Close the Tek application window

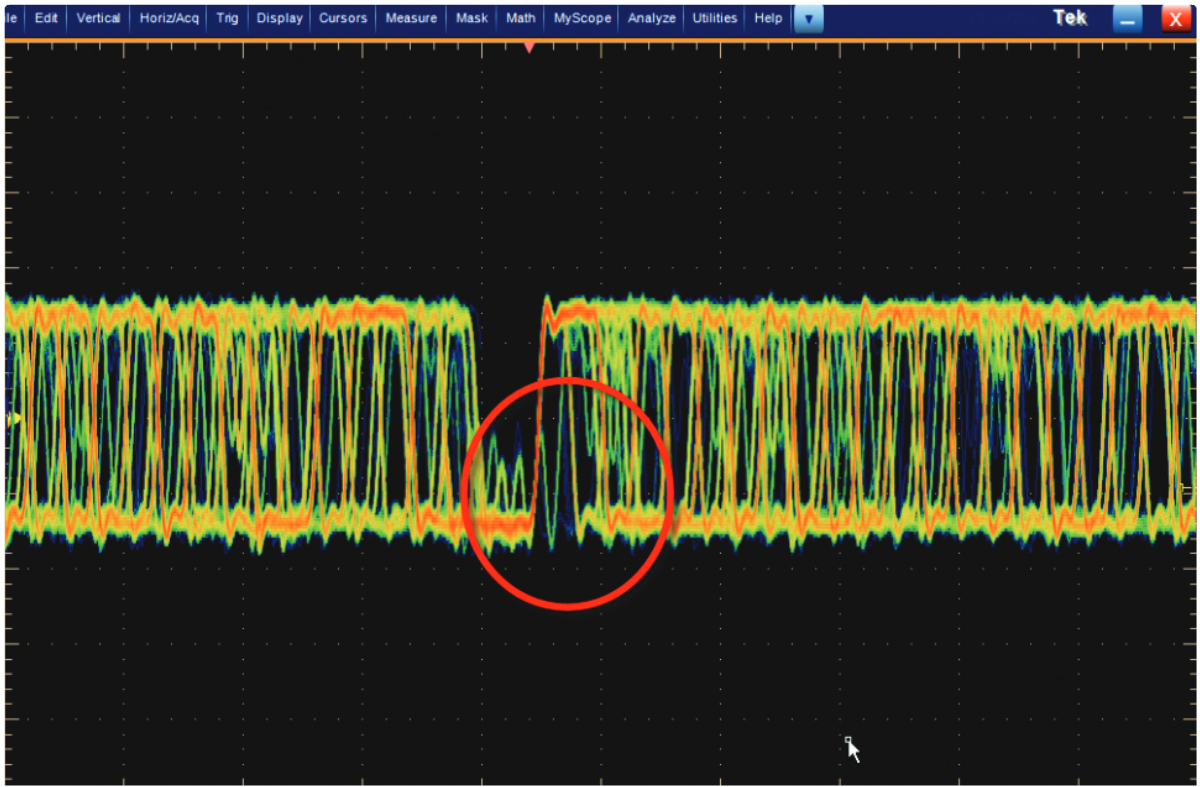(x=1175, y=19)
